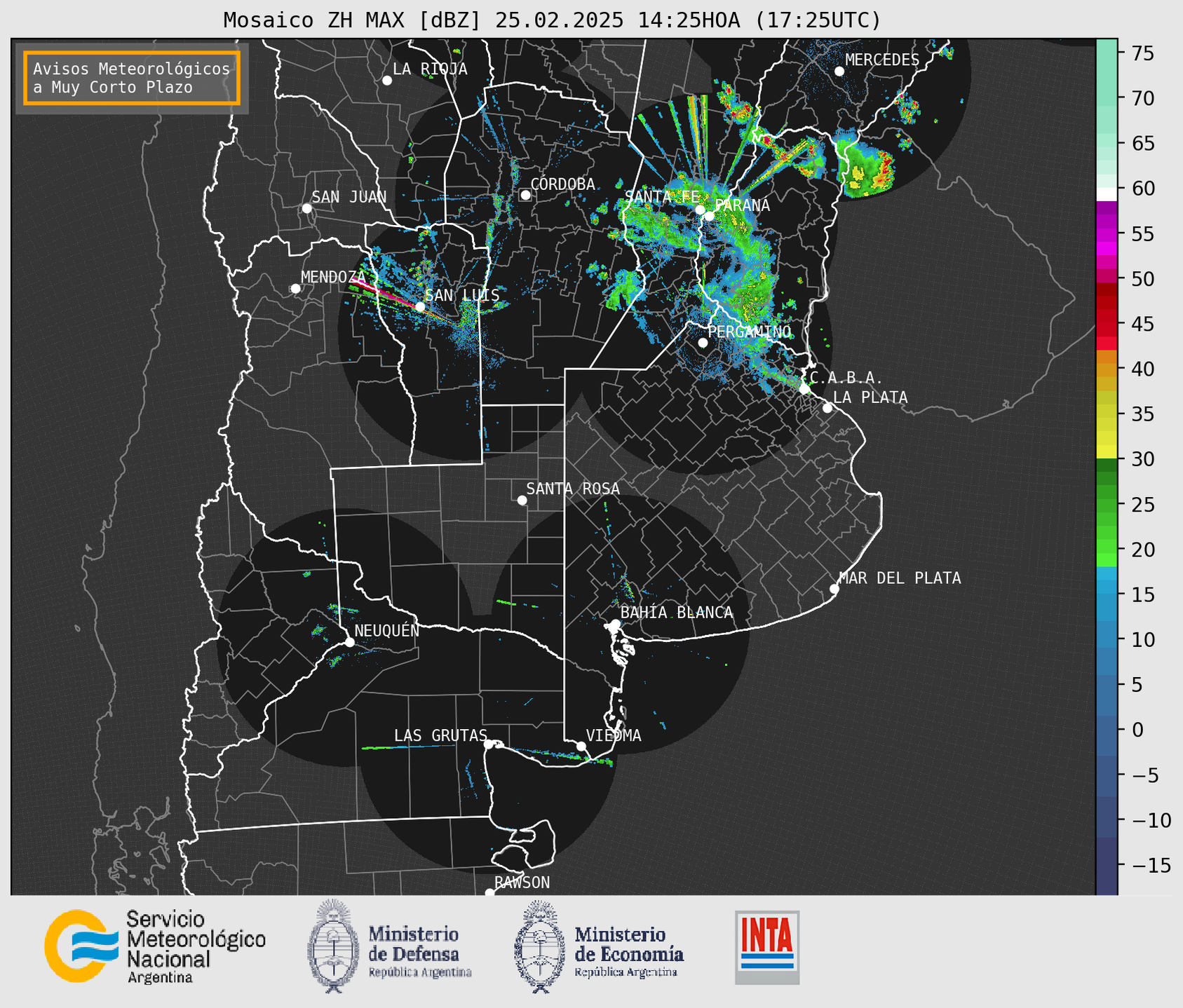Click the SAN JUAN city marker dot
Screen dimensions: 1183x1008
(x=306, y=208)
